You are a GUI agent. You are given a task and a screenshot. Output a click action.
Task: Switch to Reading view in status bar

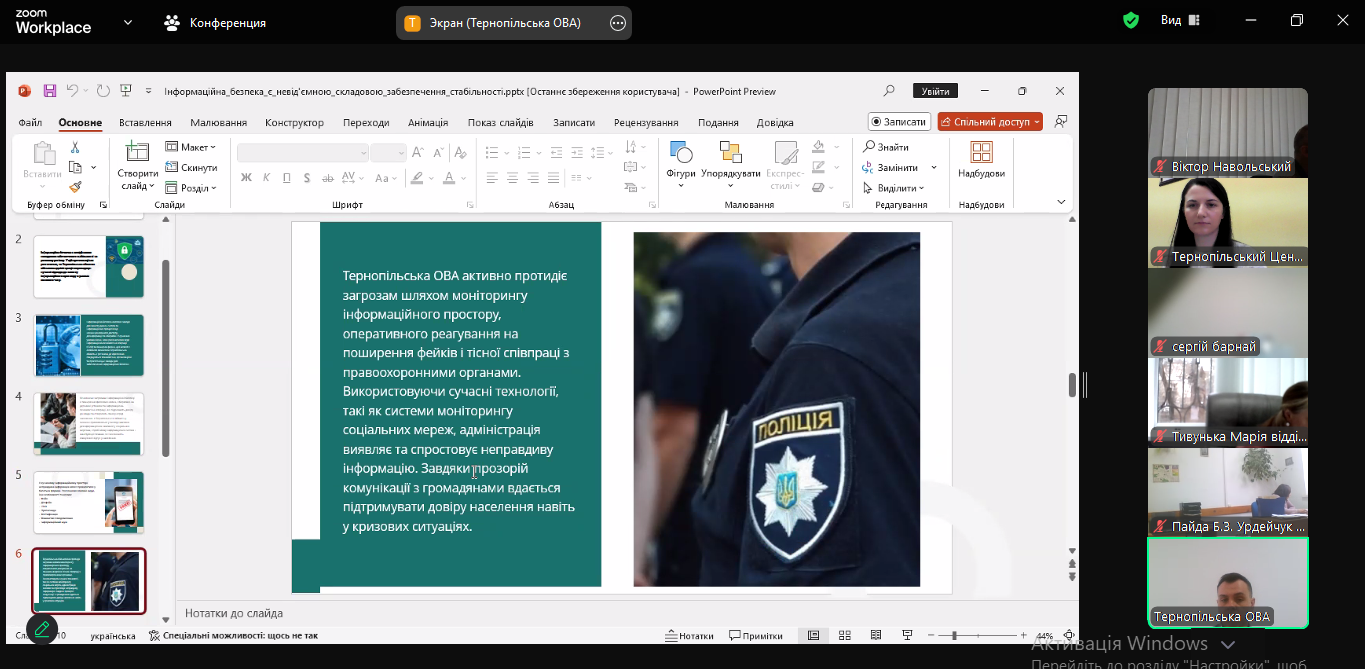click(876, 635)
